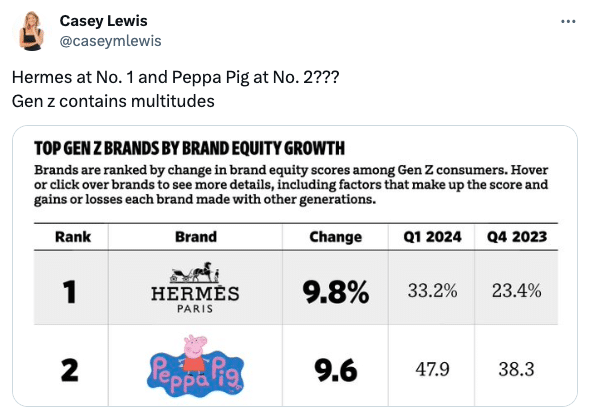592x419 pixels.
Task: Click the Top Gen Z Brands chart title
Action: pyautogui.click(x=189, y=148)
